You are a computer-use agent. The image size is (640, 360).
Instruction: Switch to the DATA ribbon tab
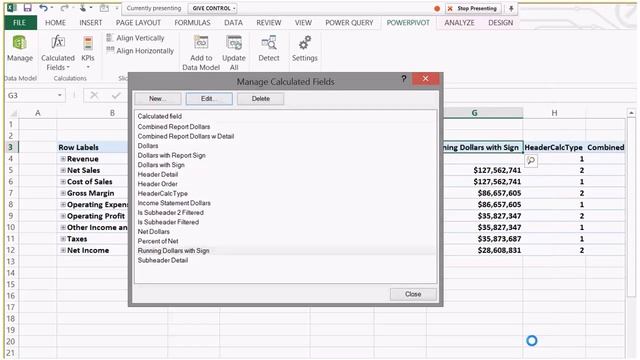[x=233, y=23]
